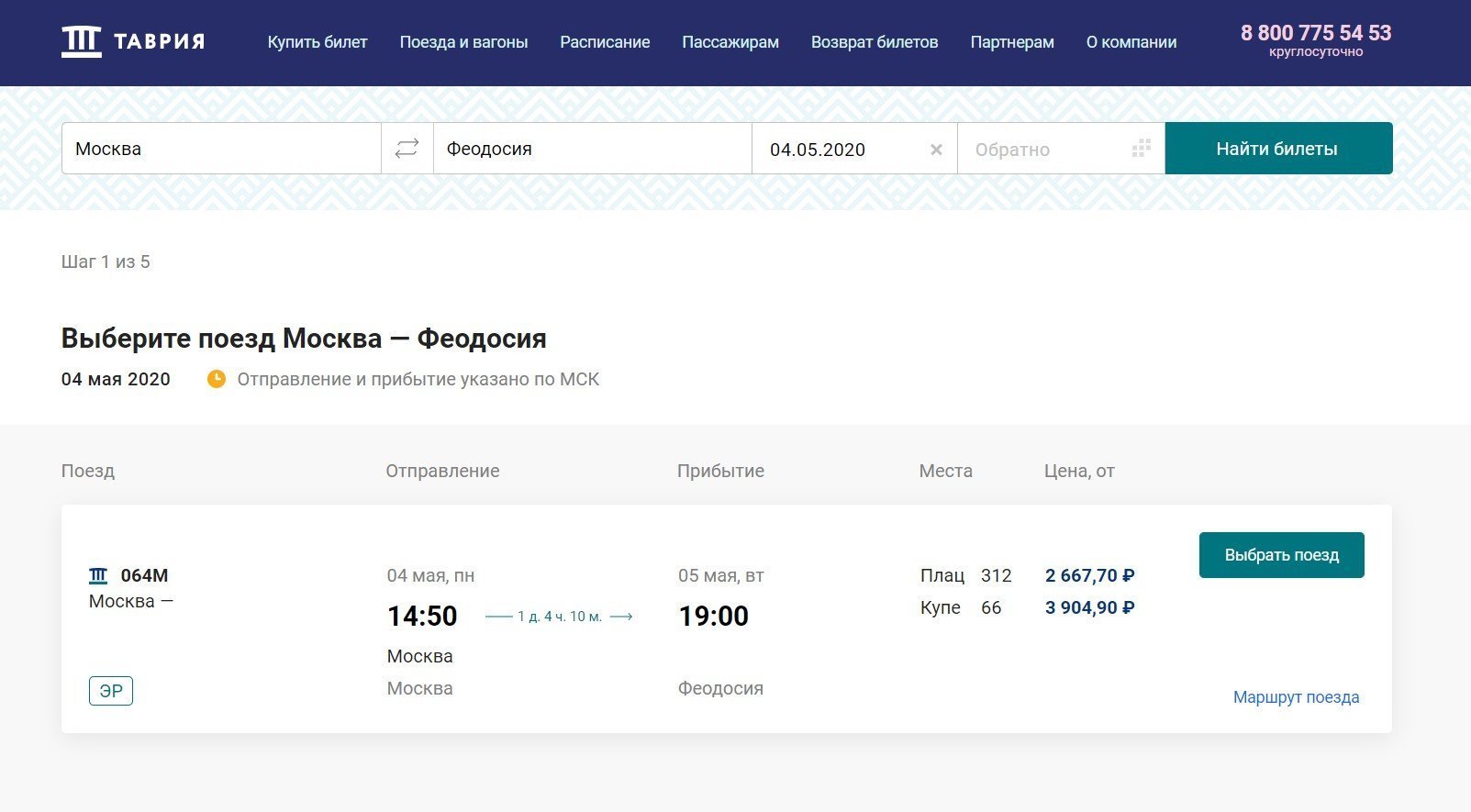Click the price 3 904,90 ₽
This screenshot has height=812, width=1471.
tap(1090, 607)
